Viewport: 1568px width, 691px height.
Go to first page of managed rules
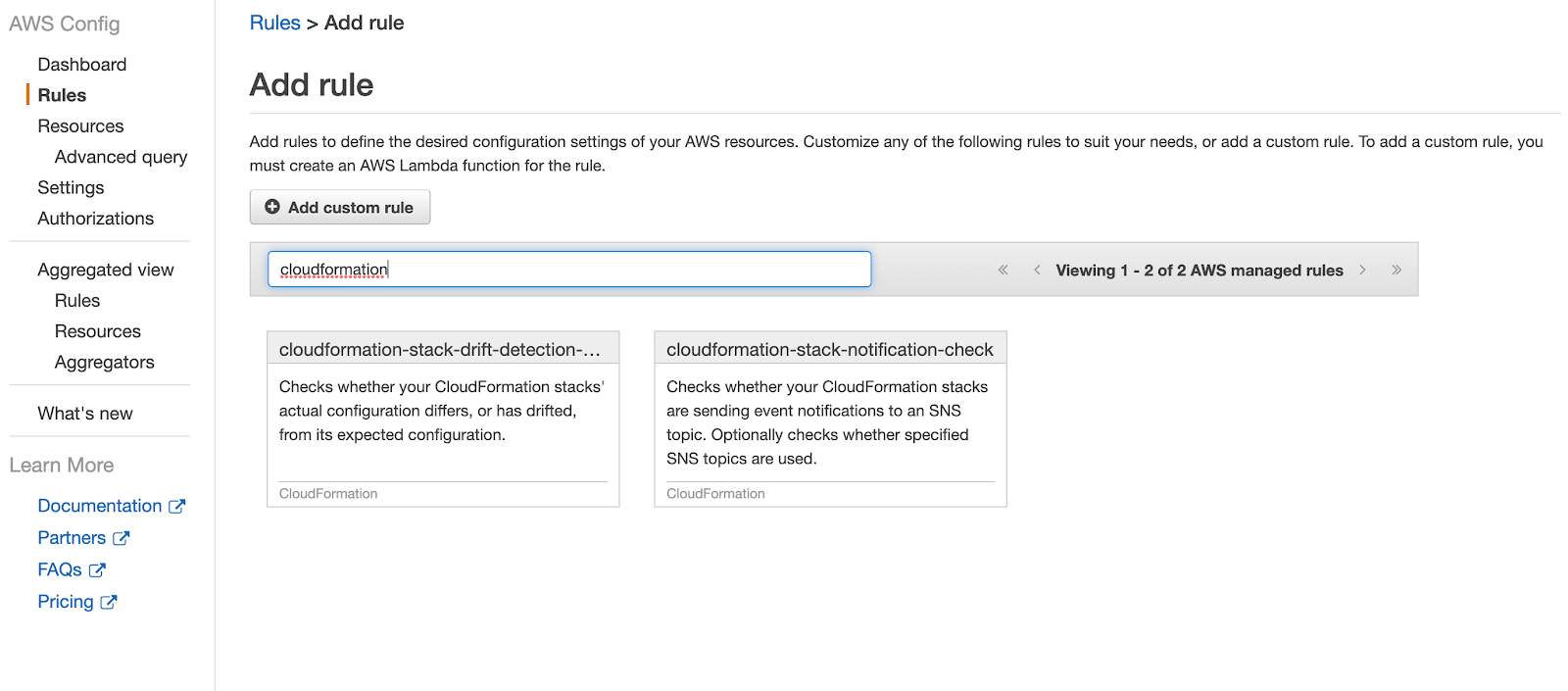1003,270
